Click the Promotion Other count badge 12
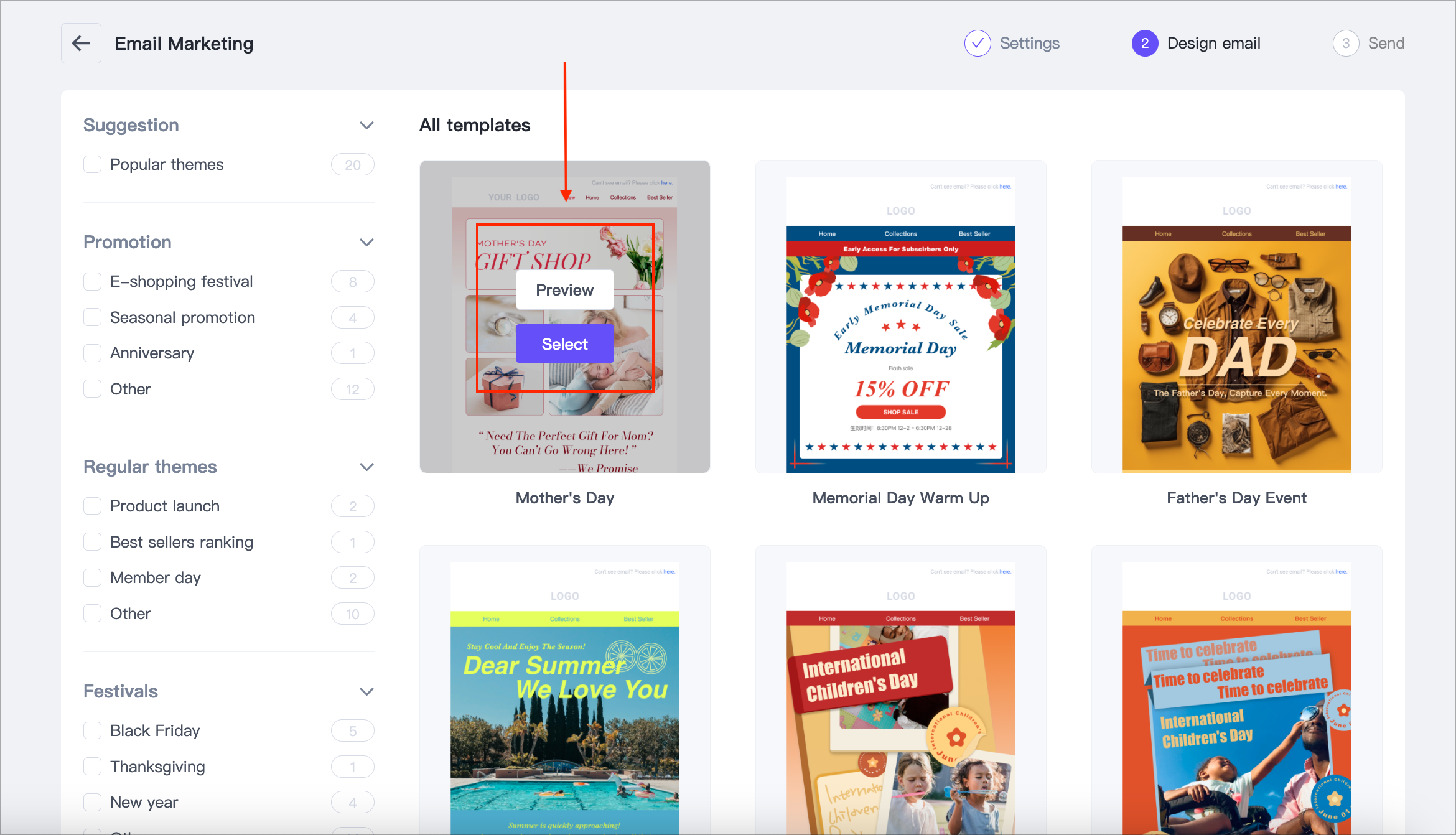The width and height of the screenshot is (1456, 835). click(x=353, y=389)
